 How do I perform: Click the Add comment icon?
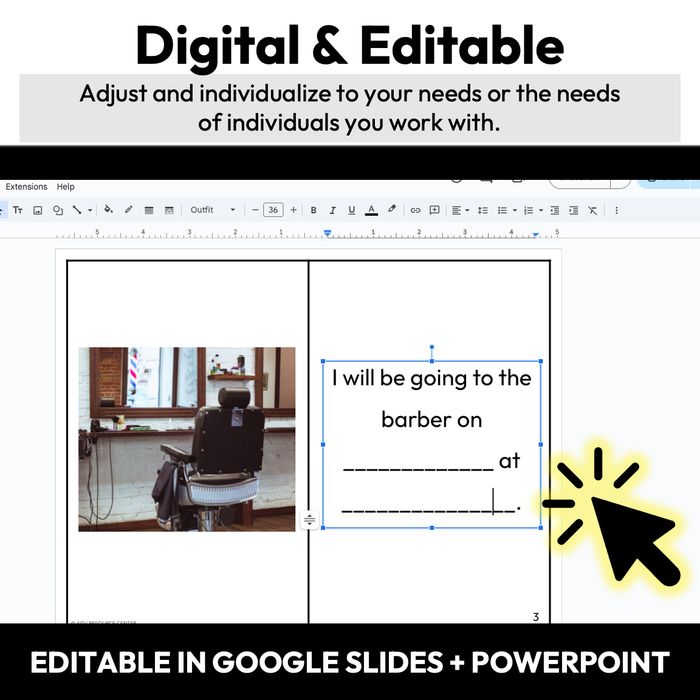435,210
